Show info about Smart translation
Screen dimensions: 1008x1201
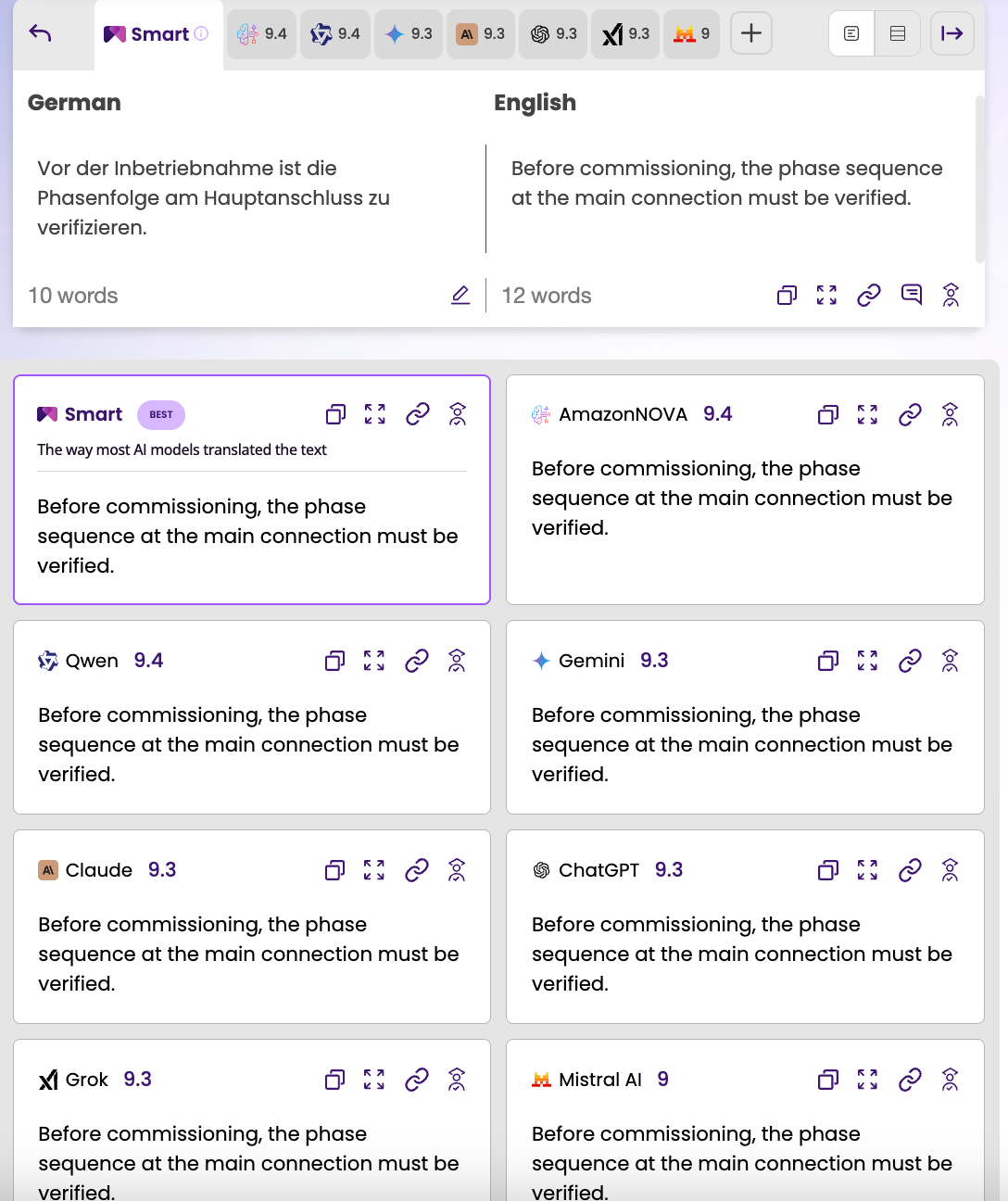[201, 34]
